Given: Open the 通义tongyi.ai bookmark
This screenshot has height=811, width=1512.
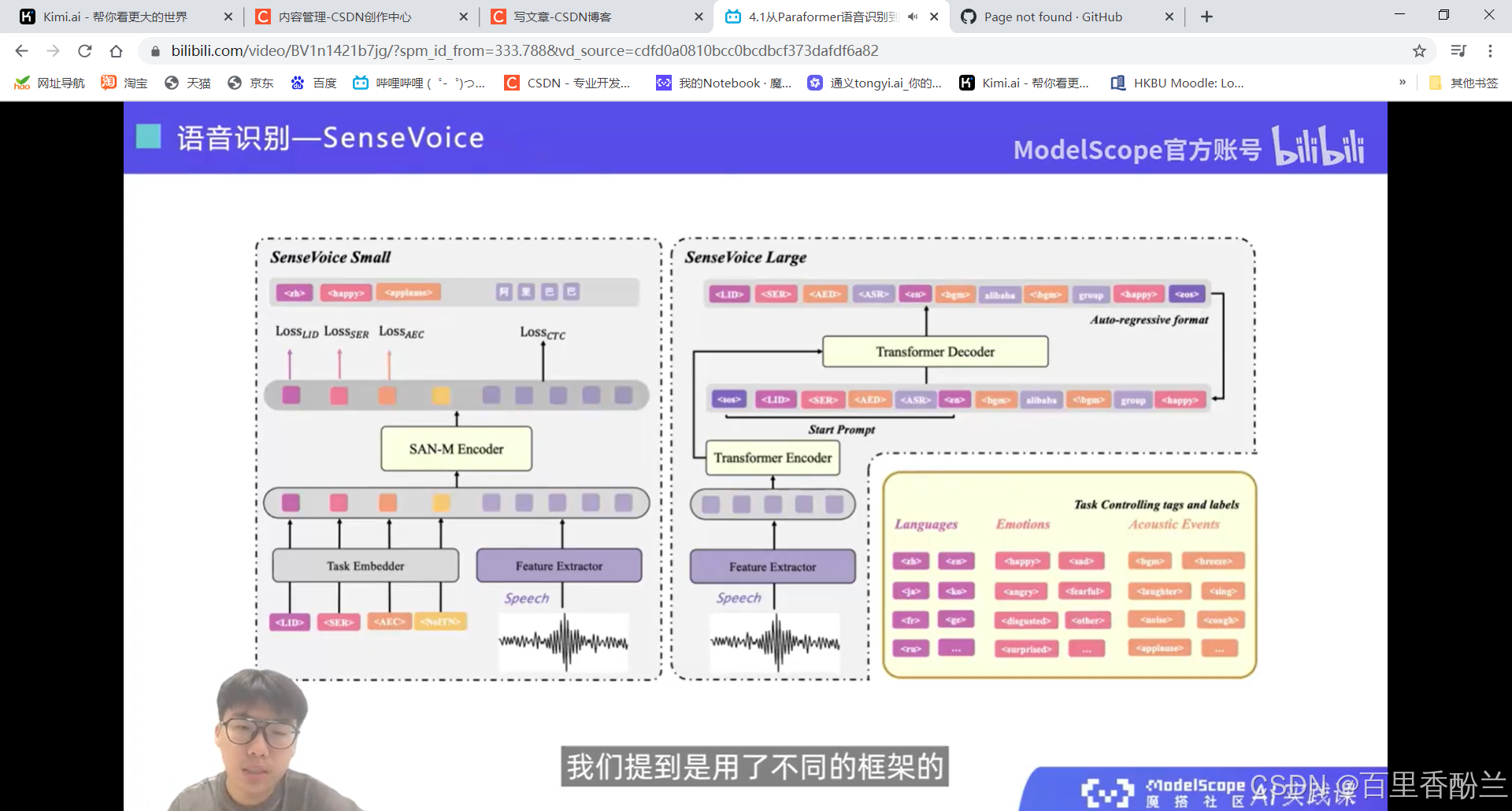Looking at the screenshot, I should (x=875, y=83).
